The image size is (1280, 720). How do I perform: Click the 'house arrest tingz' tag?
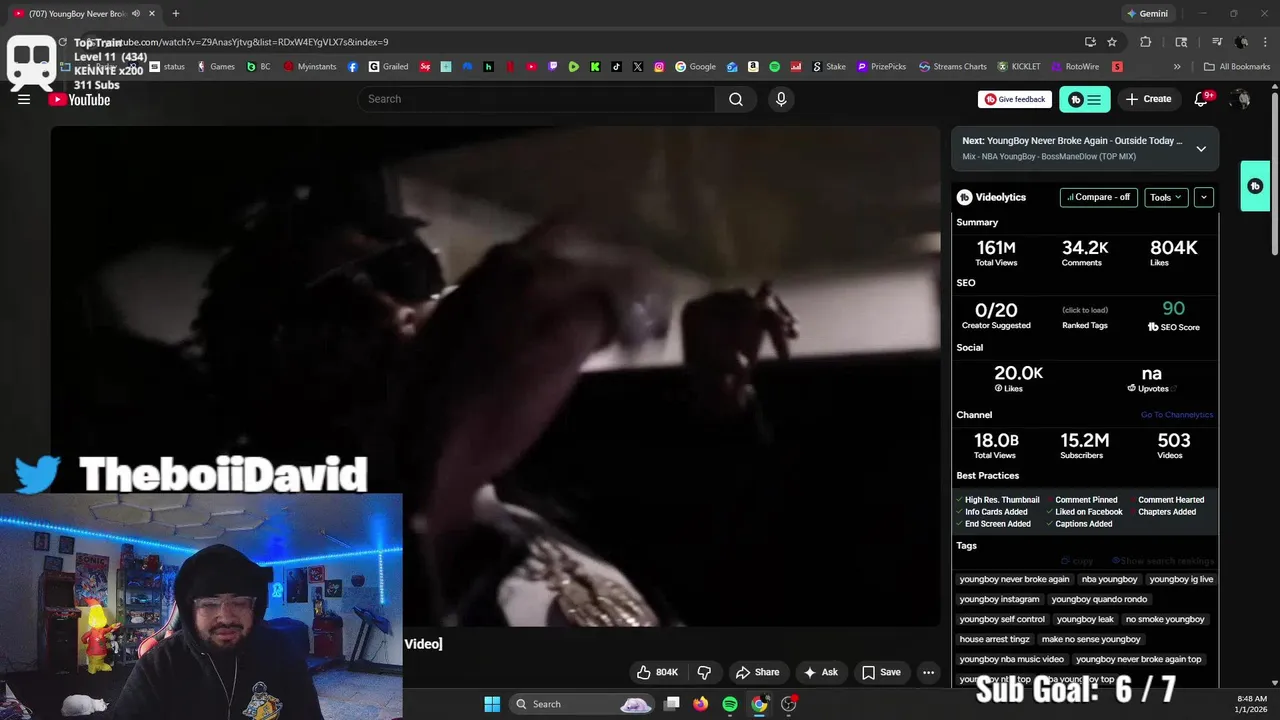click(x=994, y=639)
